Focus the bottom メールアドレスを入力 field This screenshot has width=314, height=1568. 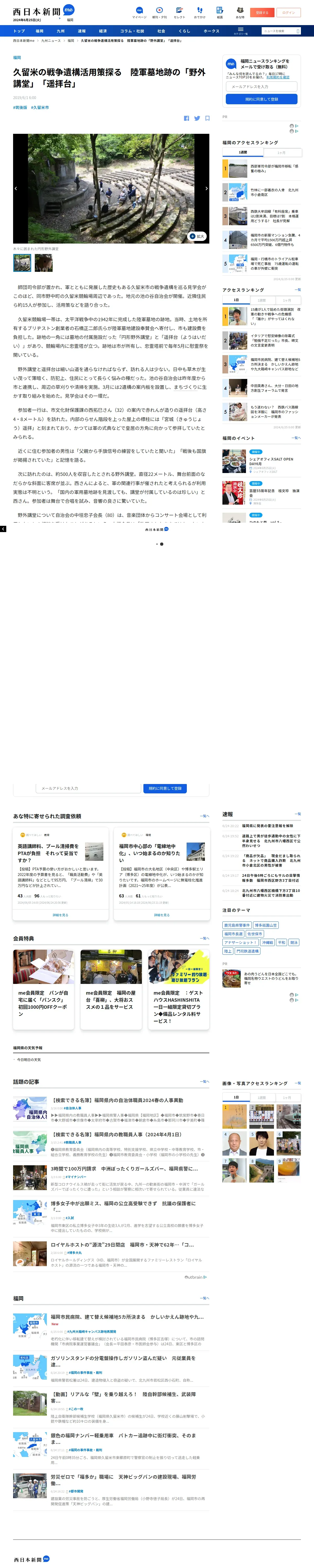pos(88,788)
